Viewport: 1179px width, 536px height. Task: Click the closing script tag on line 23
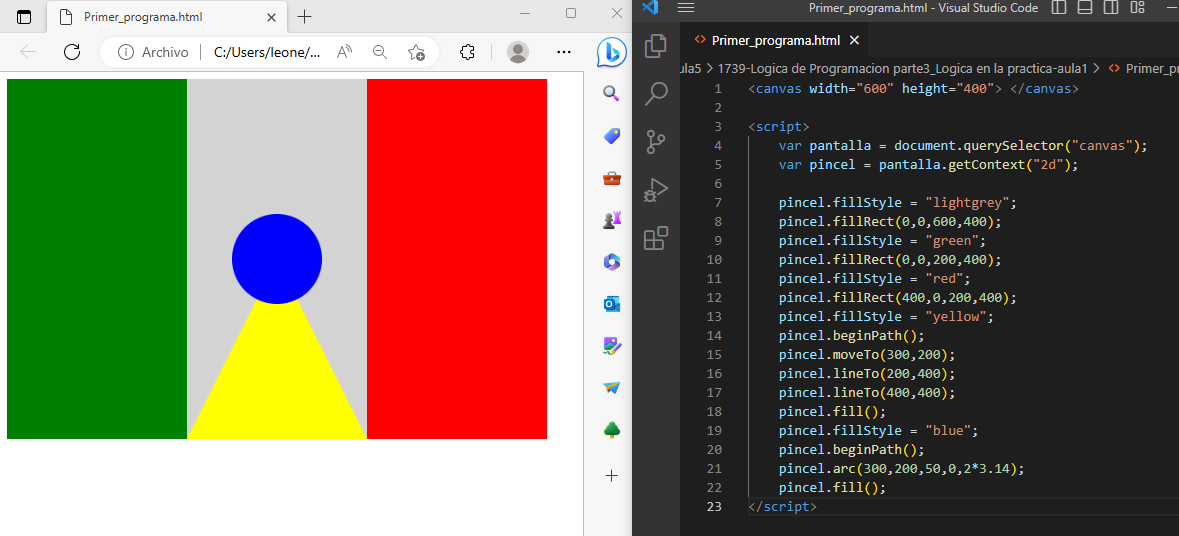click(x=782, y=507)
